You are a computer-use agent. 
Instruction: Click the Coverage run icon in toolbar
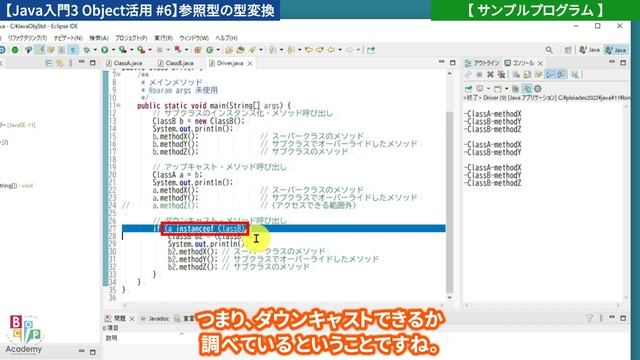click(x=122, y=50)
